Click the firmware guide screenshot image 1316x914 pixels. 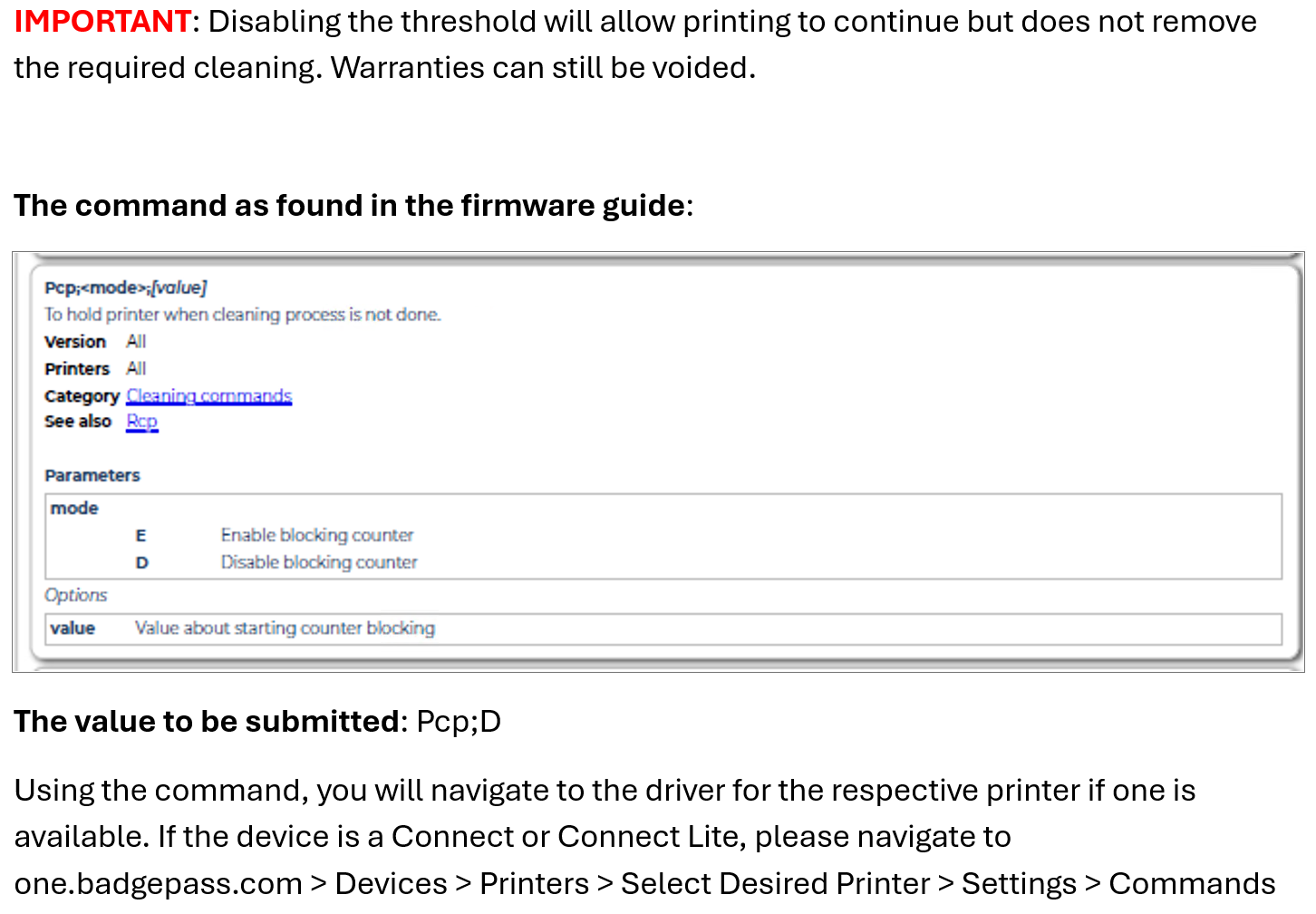coord(658,462)
